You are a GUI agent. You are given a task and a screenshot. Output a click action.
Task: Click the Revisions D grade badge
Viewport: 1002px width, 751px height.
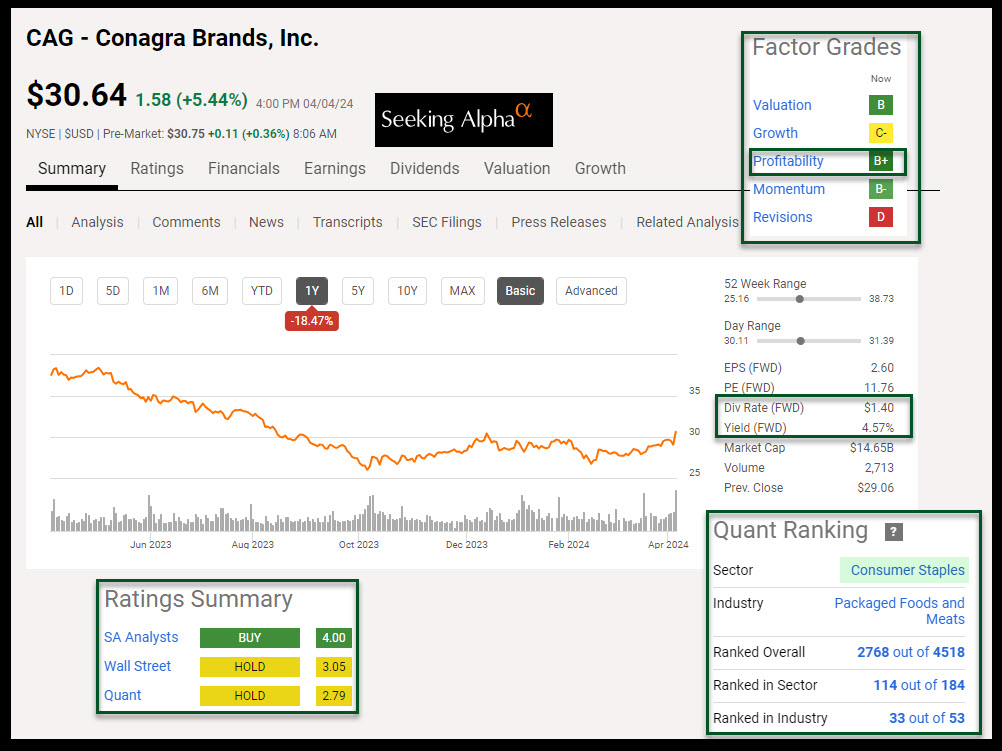point(880,217)
